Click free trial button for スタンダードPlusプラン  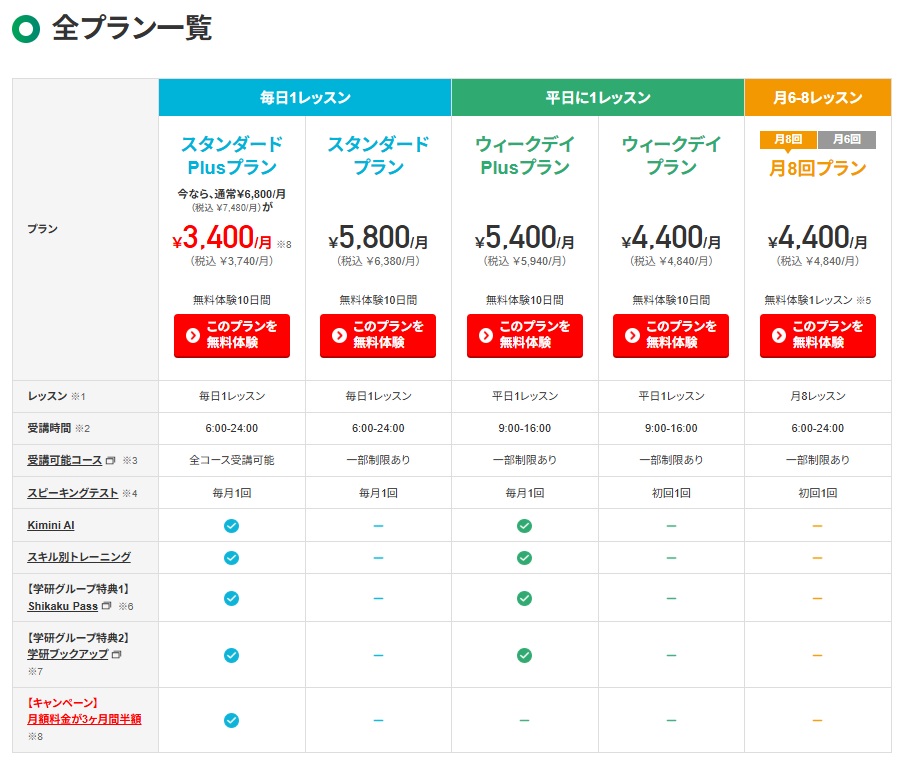point(231,335)
